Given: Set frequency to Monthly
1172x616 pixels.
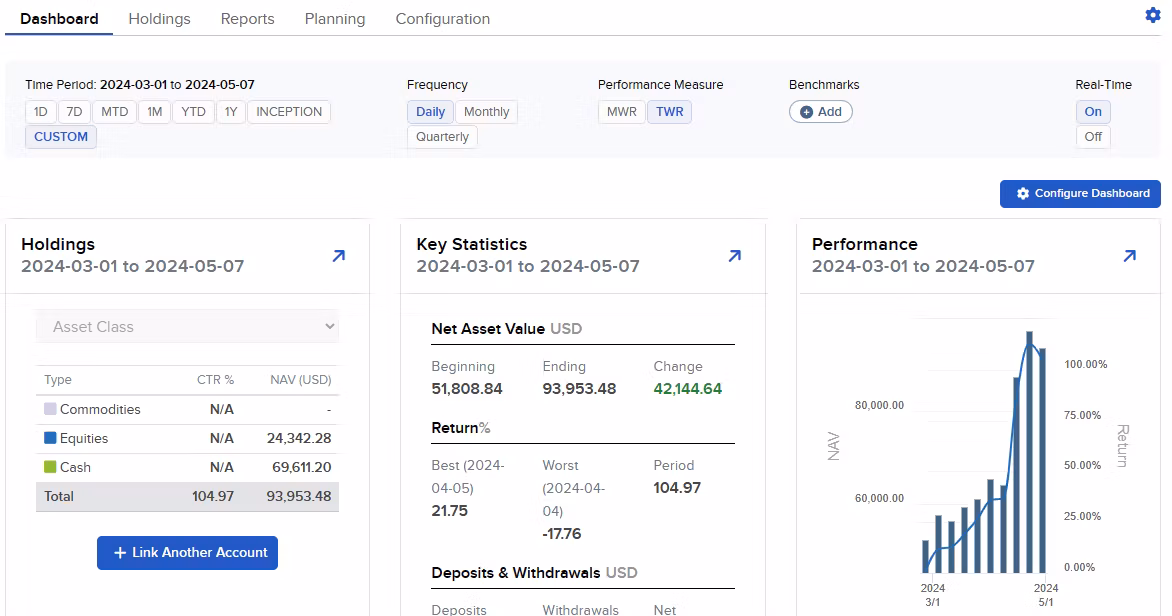Looking at the screenshot, I should pos(486,112).
